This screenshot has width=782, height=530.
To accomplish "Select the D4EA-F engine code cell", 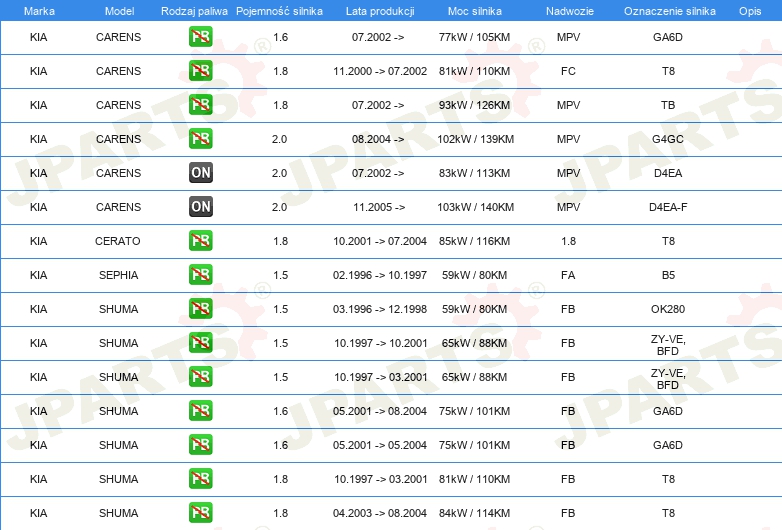I will point(668,207).
